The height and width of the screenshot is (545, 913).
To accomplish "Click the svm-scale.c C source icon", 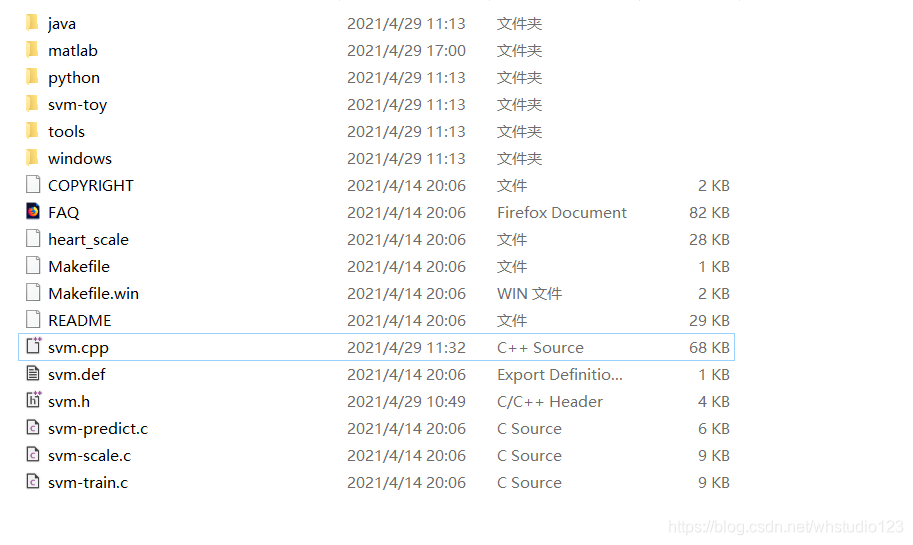I will (33, 454).
